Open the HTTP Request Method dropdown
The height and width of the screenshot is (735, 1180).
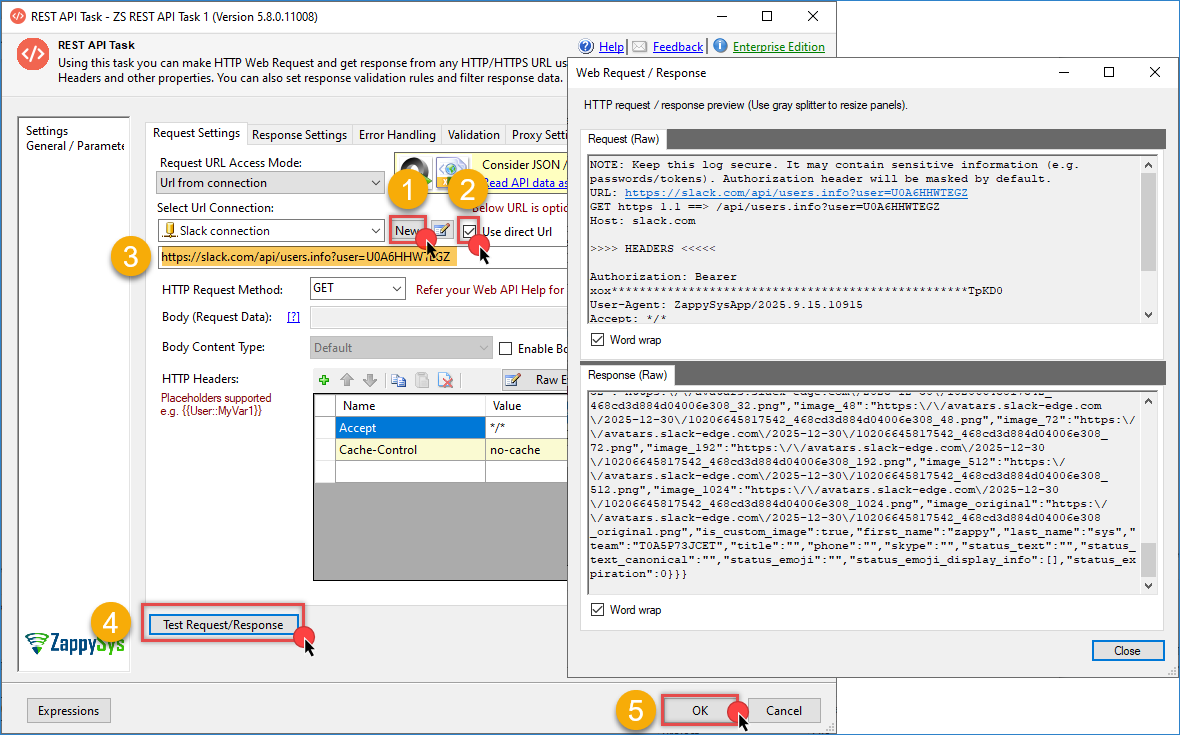(x=397, y=289)
